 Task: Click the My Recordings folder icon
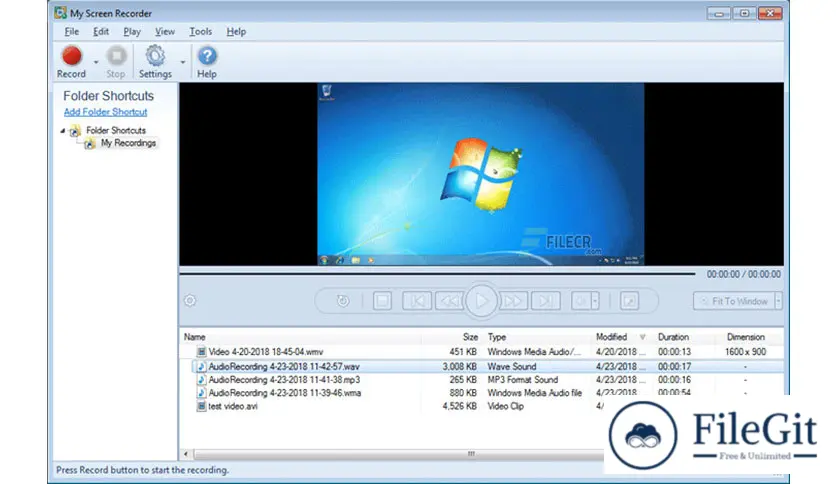point(90,143)
